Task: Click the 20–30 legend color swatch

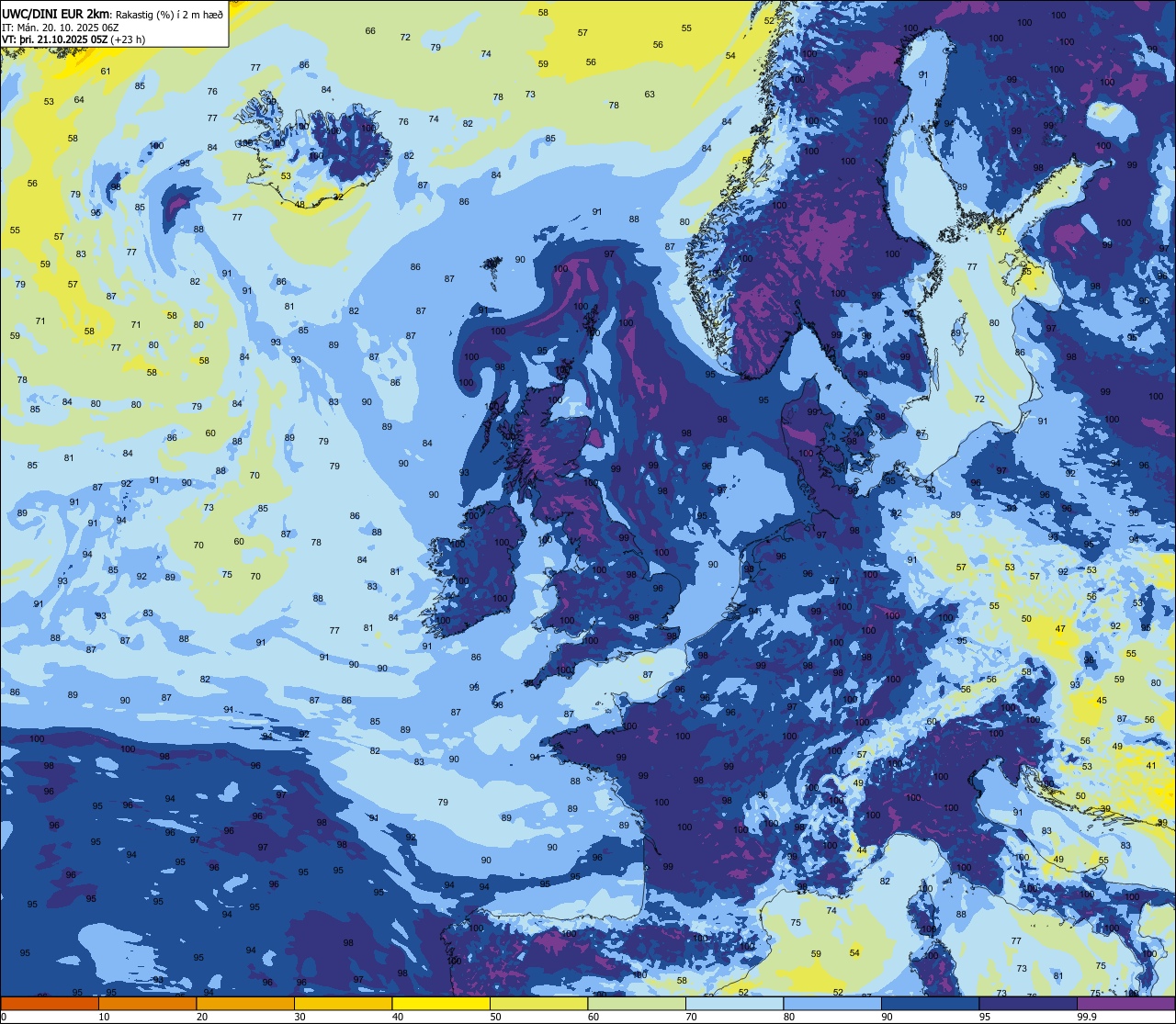Action: coord(245,1003)
